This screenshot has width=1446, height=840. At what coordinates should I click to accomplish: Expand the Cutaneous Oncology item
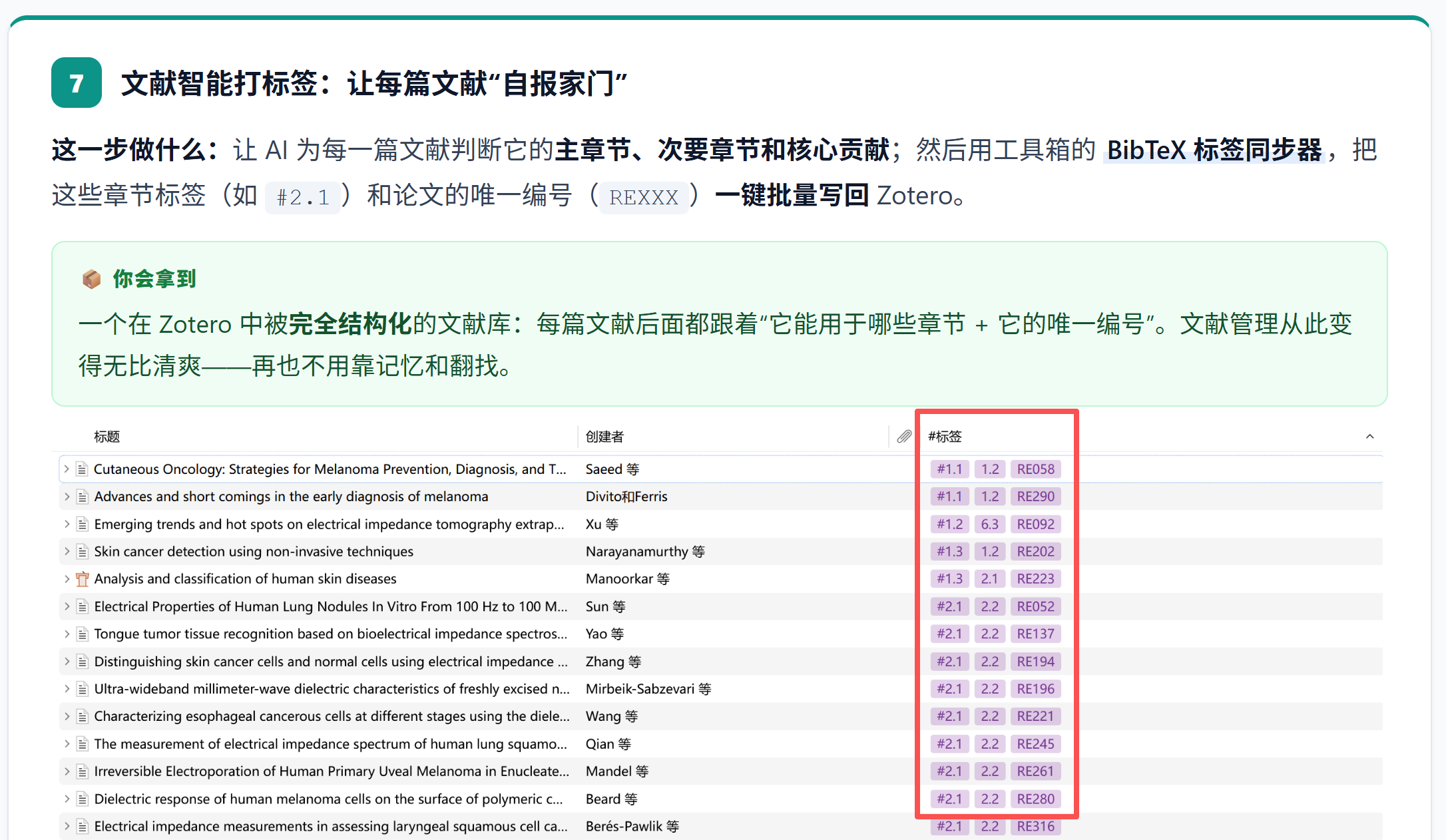click(x=67, y=469)
